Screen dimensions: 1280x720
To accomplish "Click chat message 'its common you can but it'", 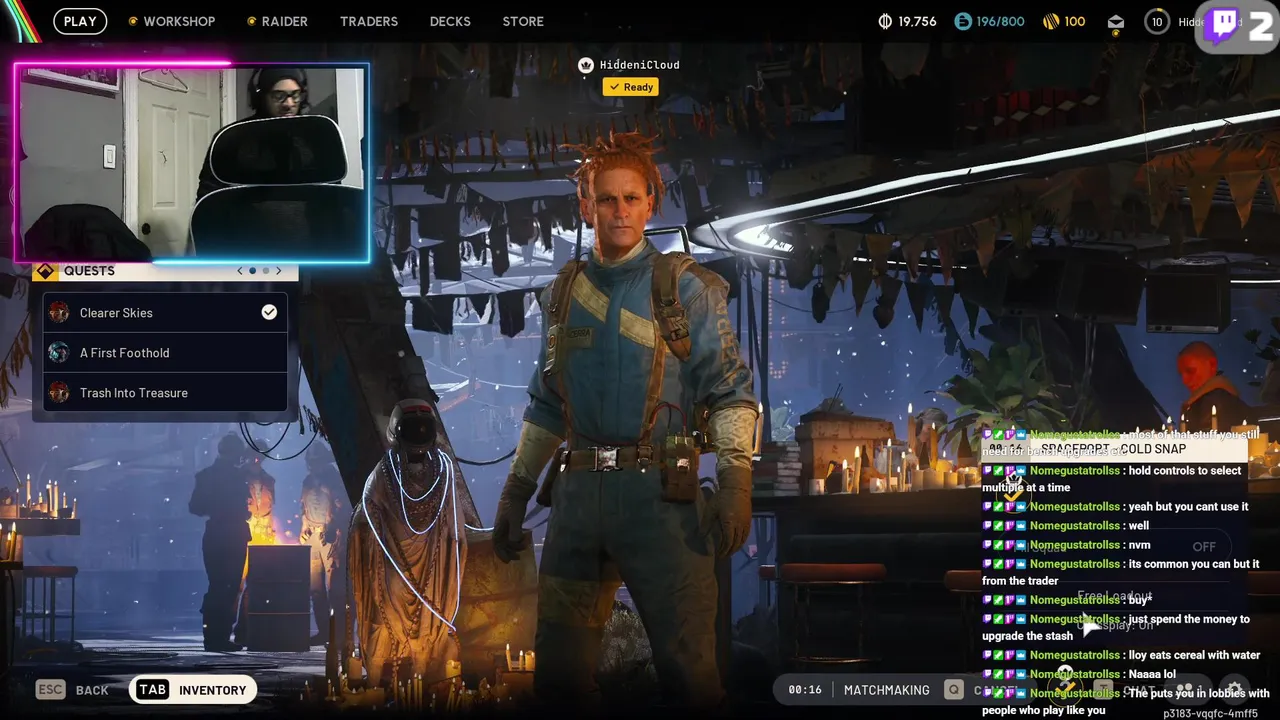I will tap(1121, 572).
